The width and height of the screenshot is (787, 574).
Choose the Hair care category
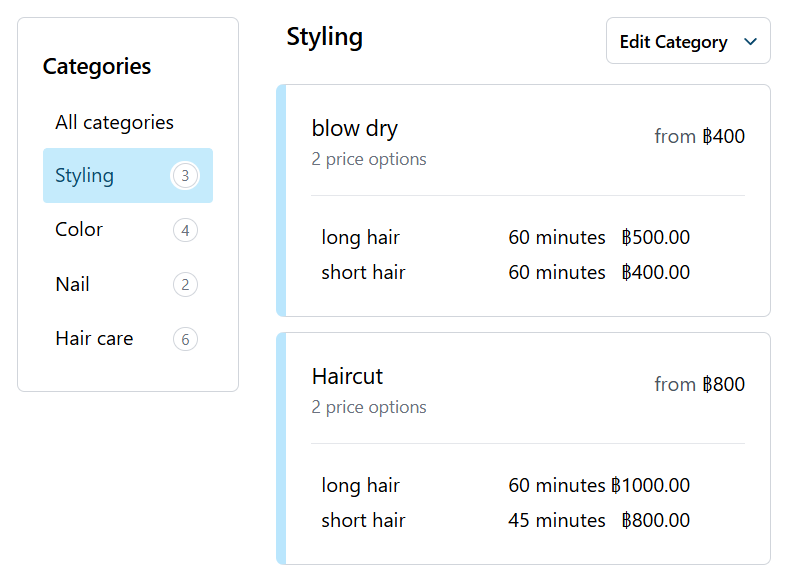pyautogui.click(x=94, y=339)
